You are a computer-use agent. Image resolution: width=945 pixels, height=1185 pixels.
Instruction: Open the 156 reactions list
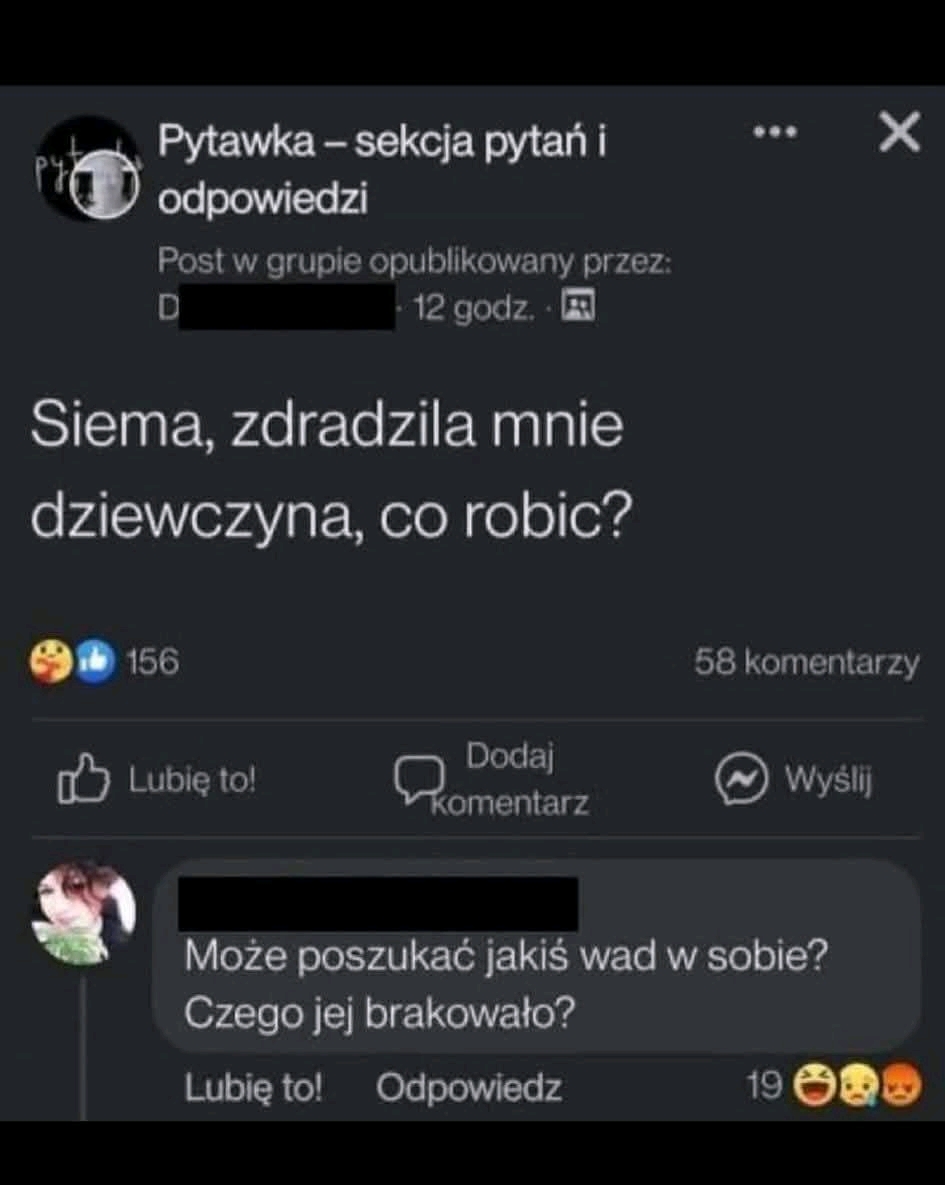(x=152, y=661)
